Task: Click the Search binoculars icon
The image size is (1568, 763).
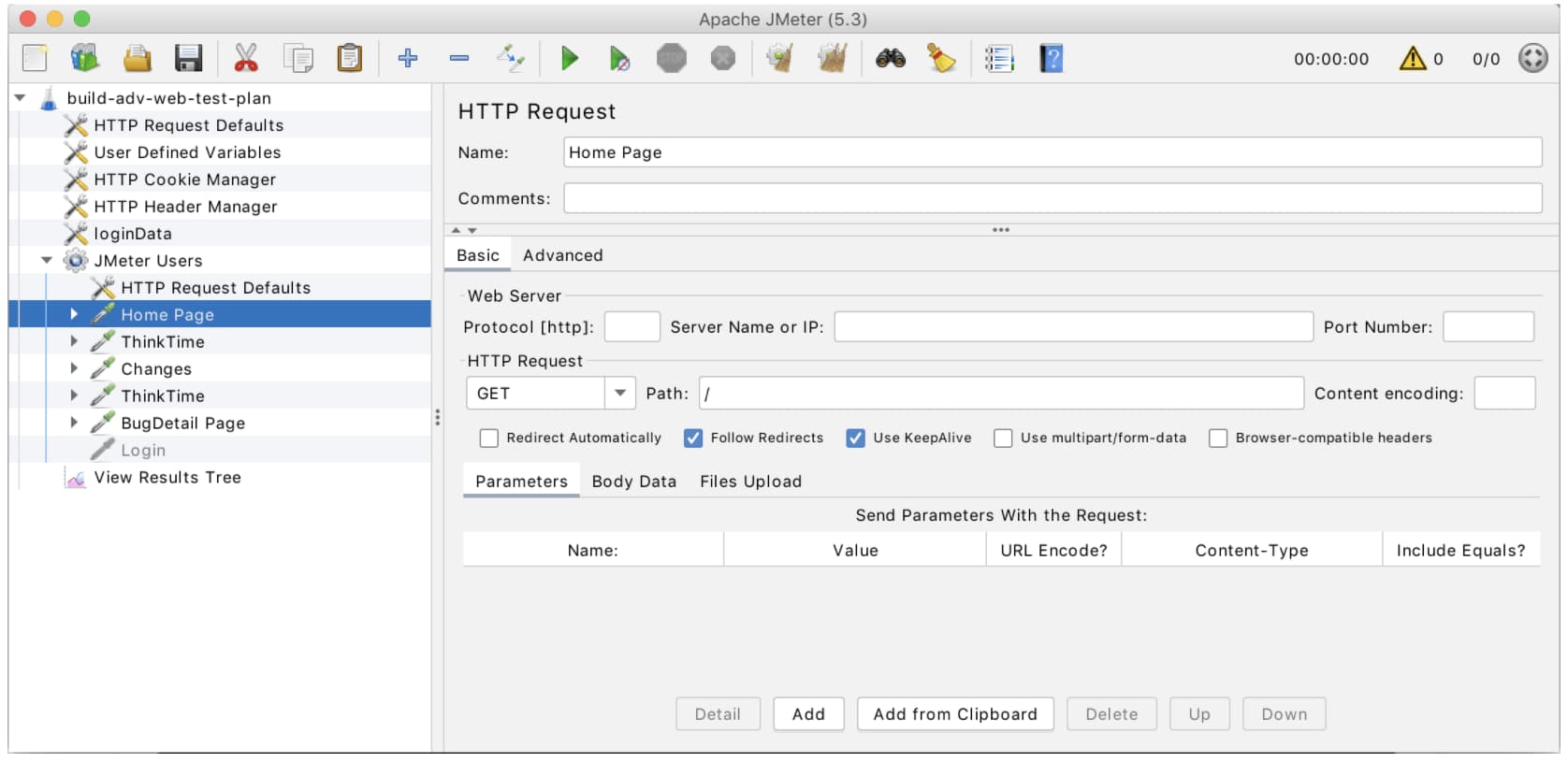Action: coord(891,58)
